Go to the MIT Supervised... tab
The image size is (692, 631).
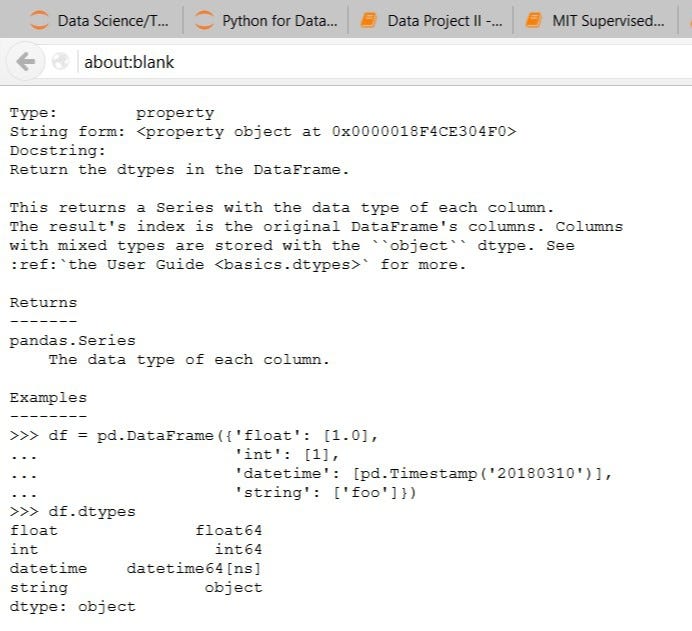click(607, 20)
